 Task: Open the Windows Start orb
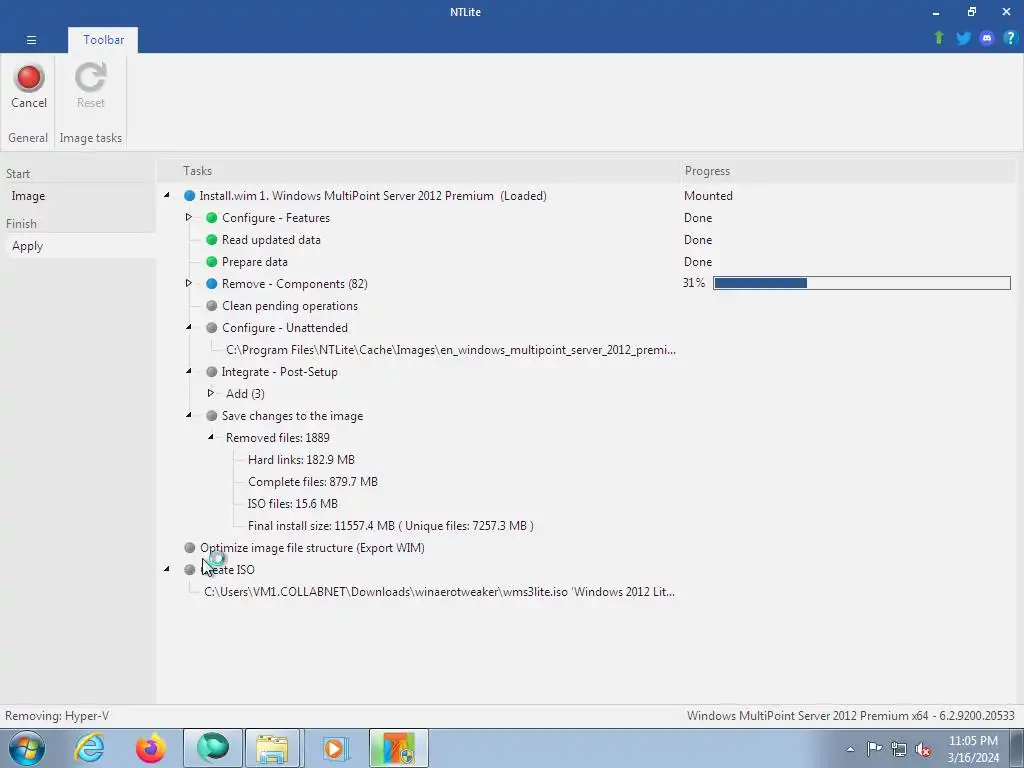27,748
